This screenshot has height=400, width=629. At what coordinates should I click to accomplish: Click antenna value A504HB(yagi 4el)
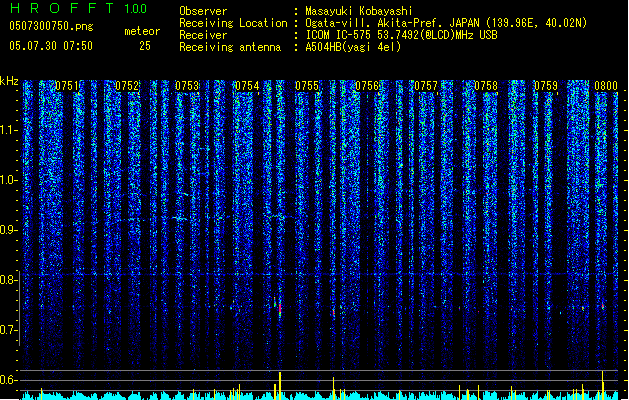353,47
